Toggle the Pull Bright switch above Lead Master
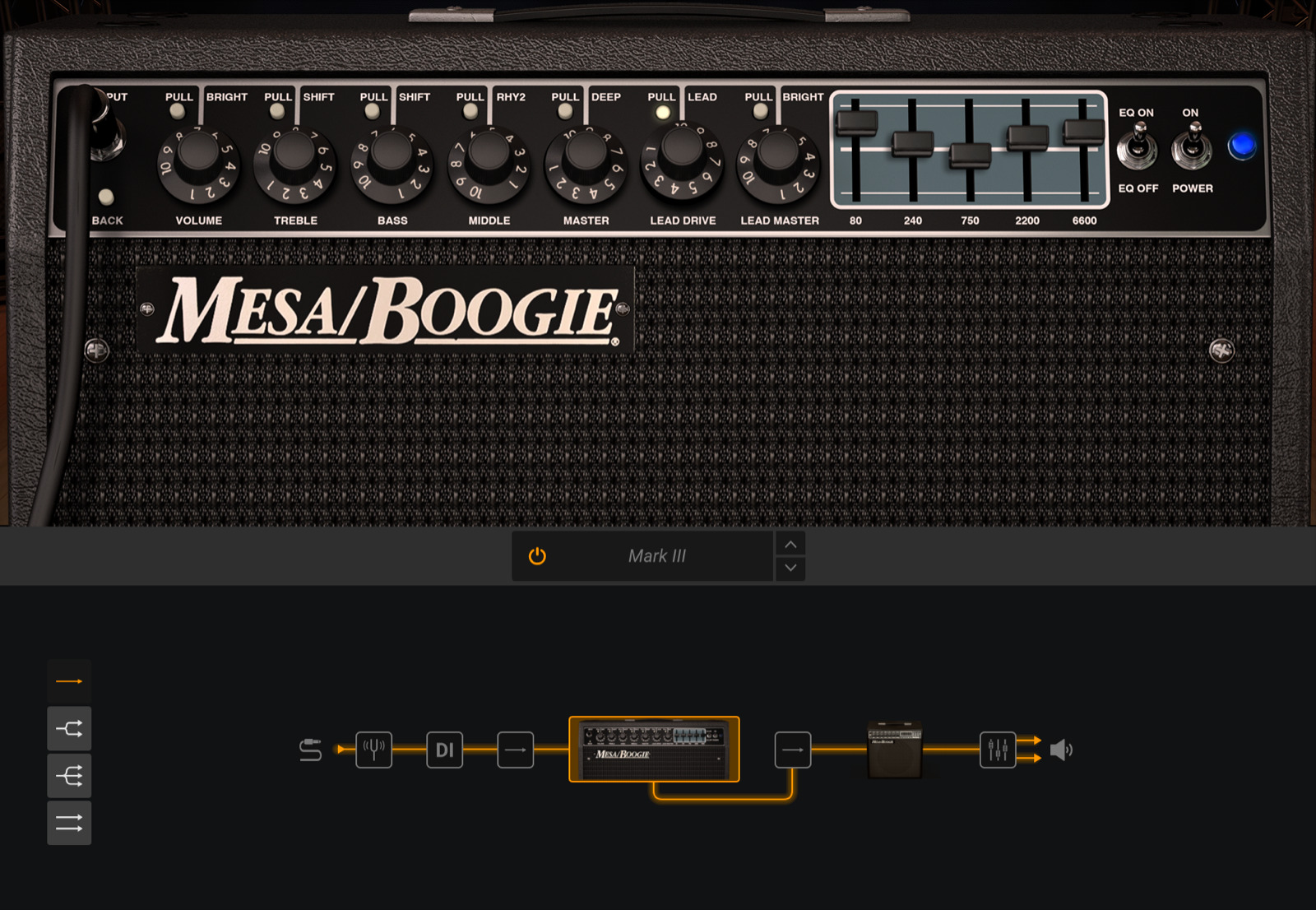1316x910 pixels. click(x=760, y=110)
